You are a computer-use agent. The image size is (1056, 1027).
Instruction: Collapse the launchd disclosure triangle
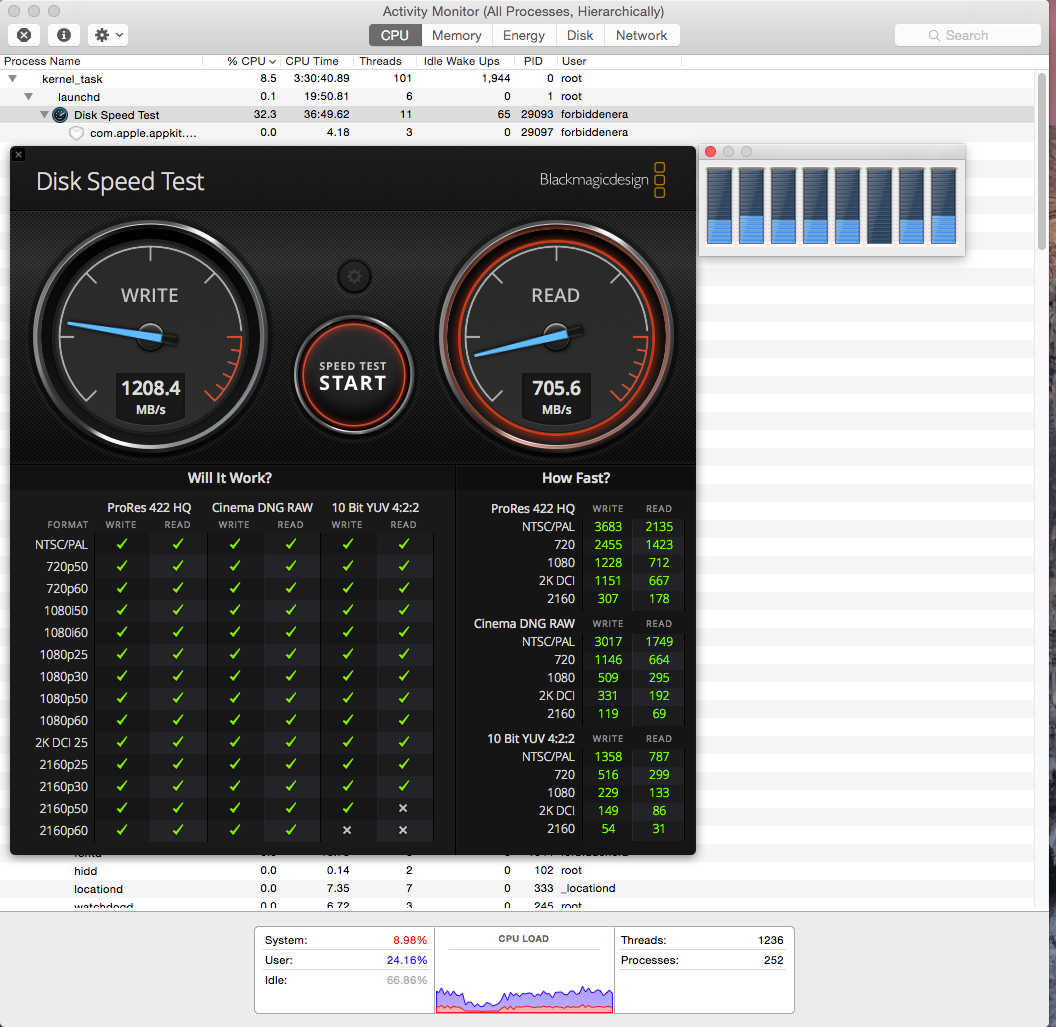(x=28, y=96)
